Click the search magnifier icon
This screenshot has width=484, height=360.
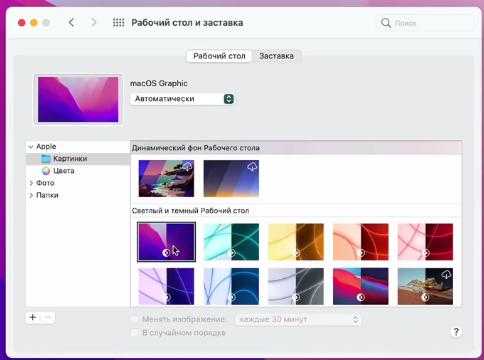[386, 23]
